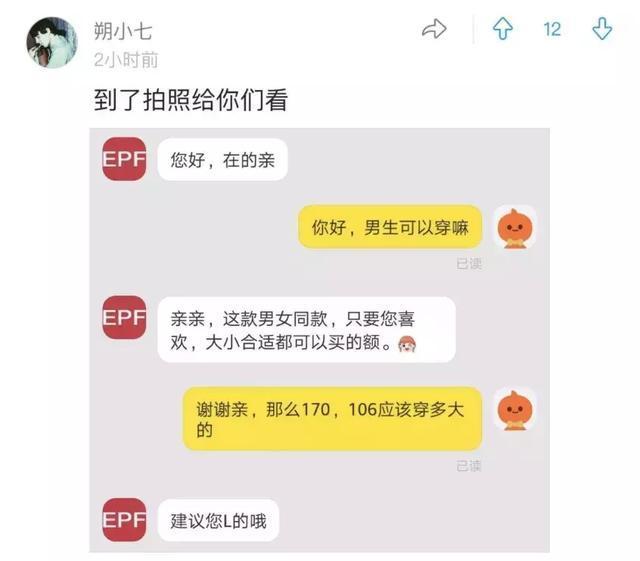
Task: Click the bottom EPF shop avatar
Action: coord(124,520)
